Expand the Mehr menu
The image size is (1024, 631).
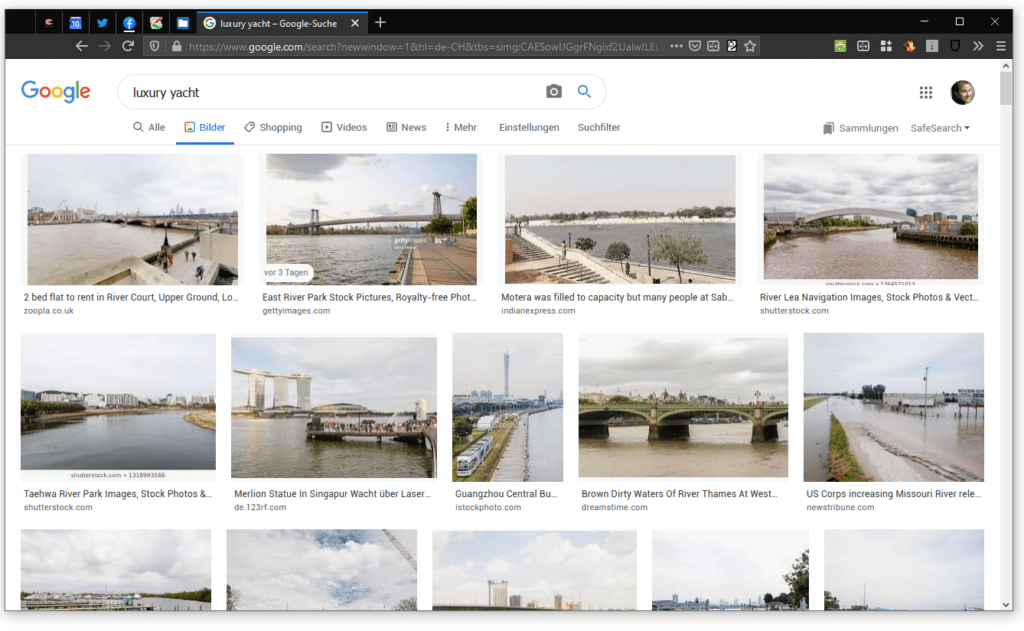(x=461, y=127)
